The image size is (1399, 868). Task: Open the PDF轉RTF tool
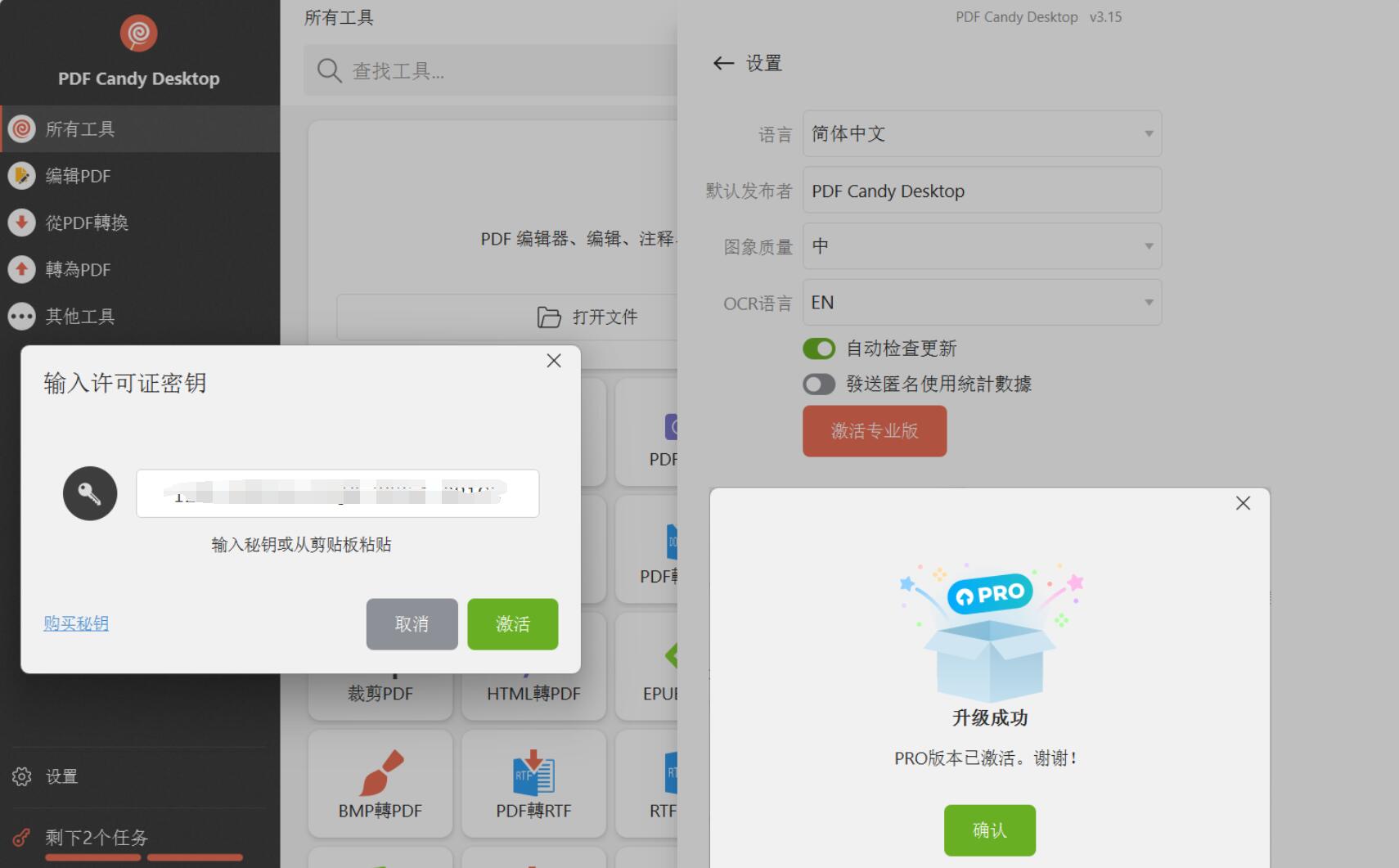point(533,784)
